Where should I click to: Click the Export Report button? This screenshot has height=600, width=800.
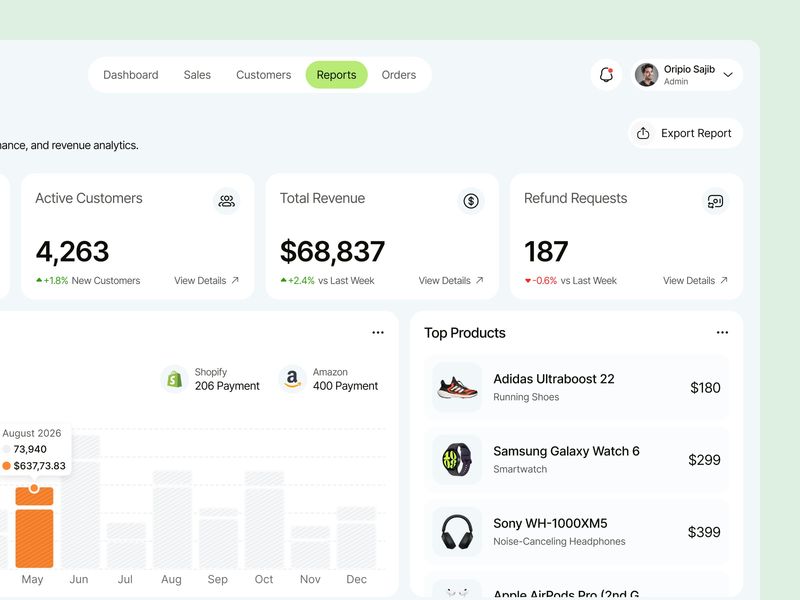pos(684,132)
